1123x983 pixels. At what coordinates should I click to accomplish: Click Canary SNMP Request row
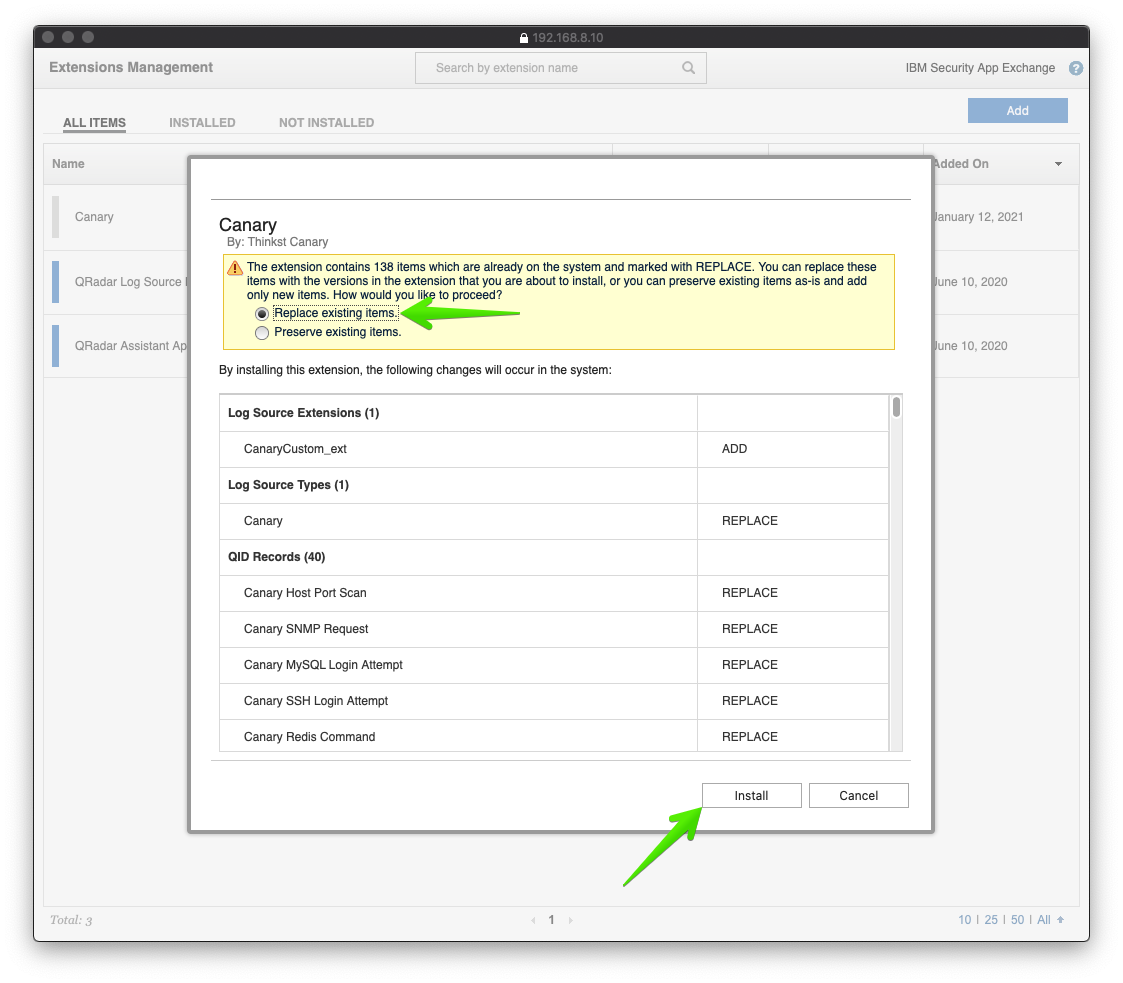point(554,629)
